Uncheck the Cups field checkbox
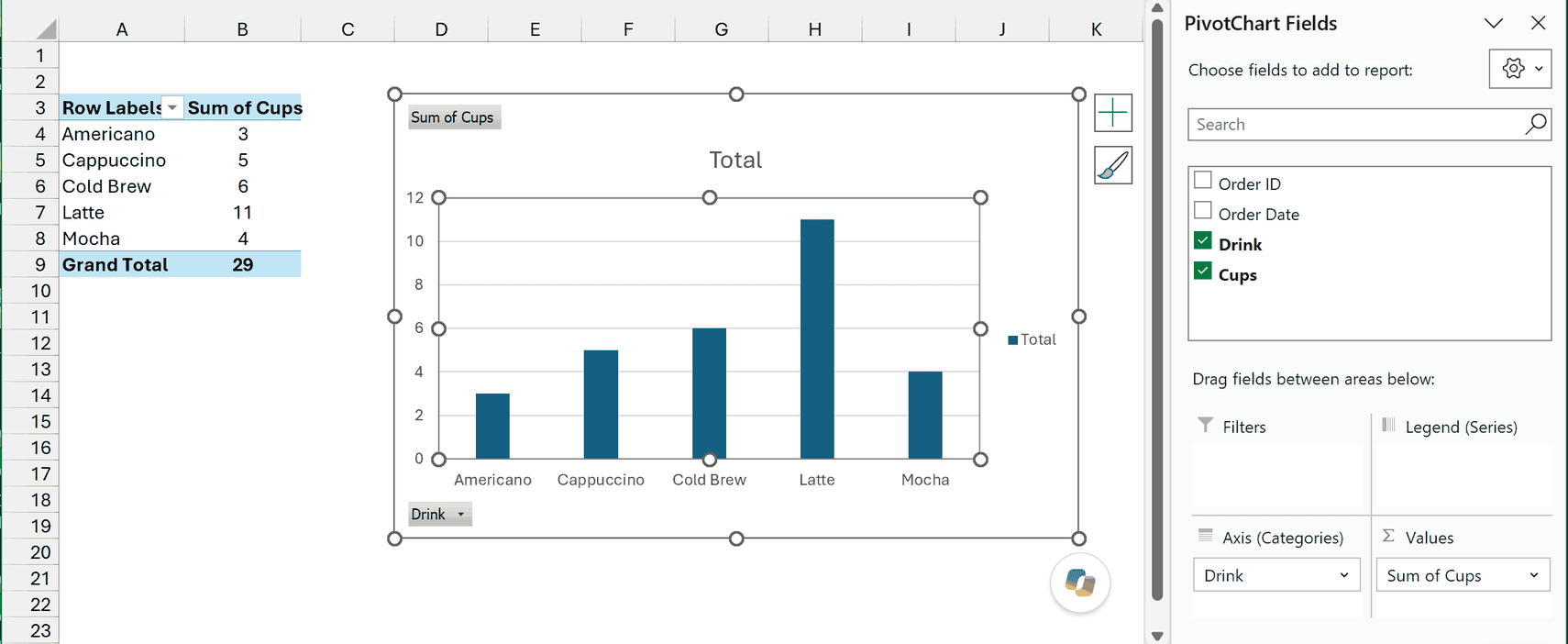This screenshot has height=644, width=1568. pyautogui.click(x=1203, y=271)
